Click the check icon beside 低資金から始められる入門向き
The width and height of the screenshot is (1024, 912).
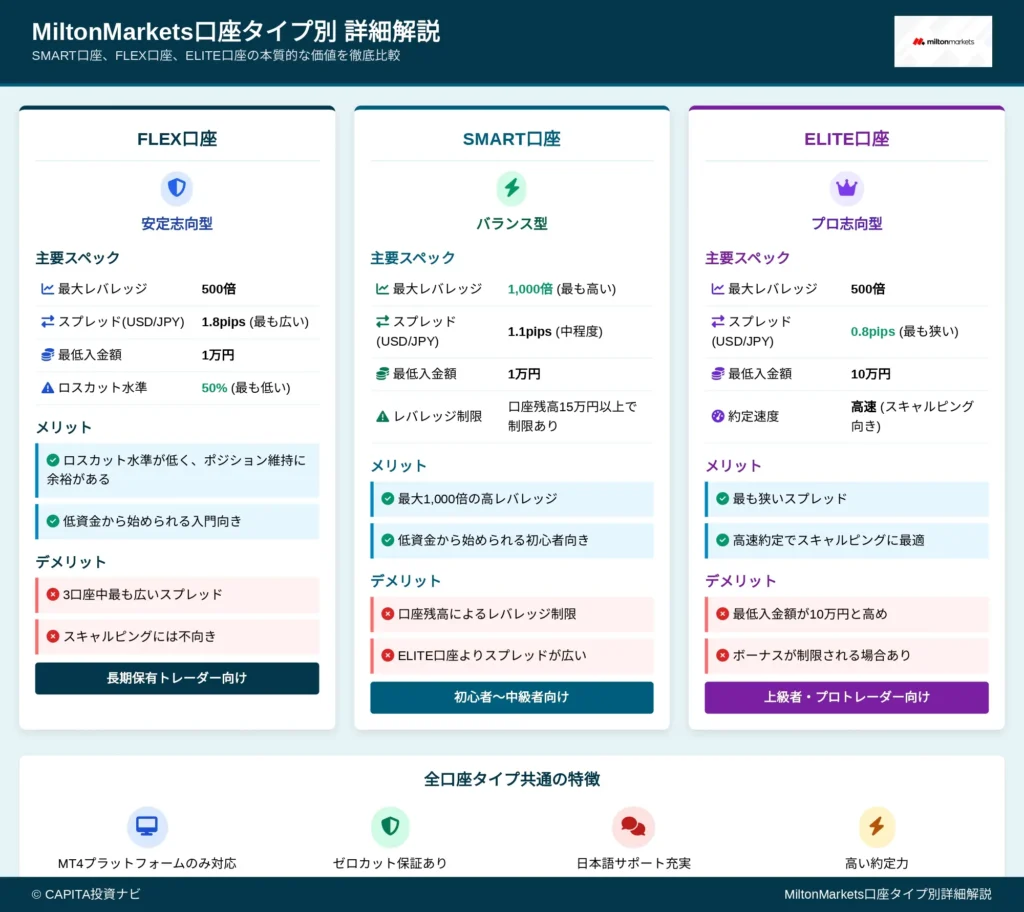(53, 521)
